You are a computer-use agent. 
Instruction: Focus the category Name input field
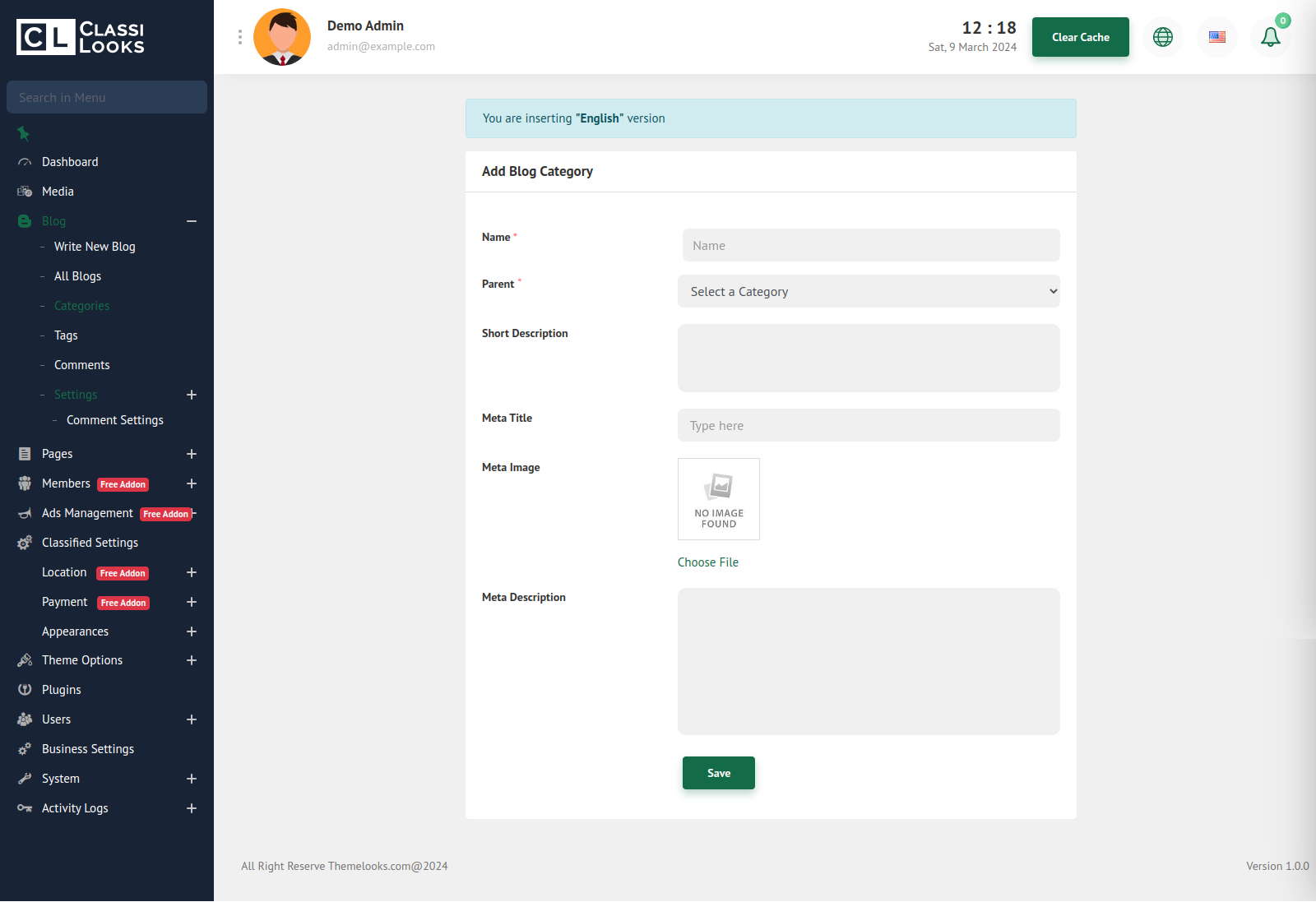(x=870, y=245)
